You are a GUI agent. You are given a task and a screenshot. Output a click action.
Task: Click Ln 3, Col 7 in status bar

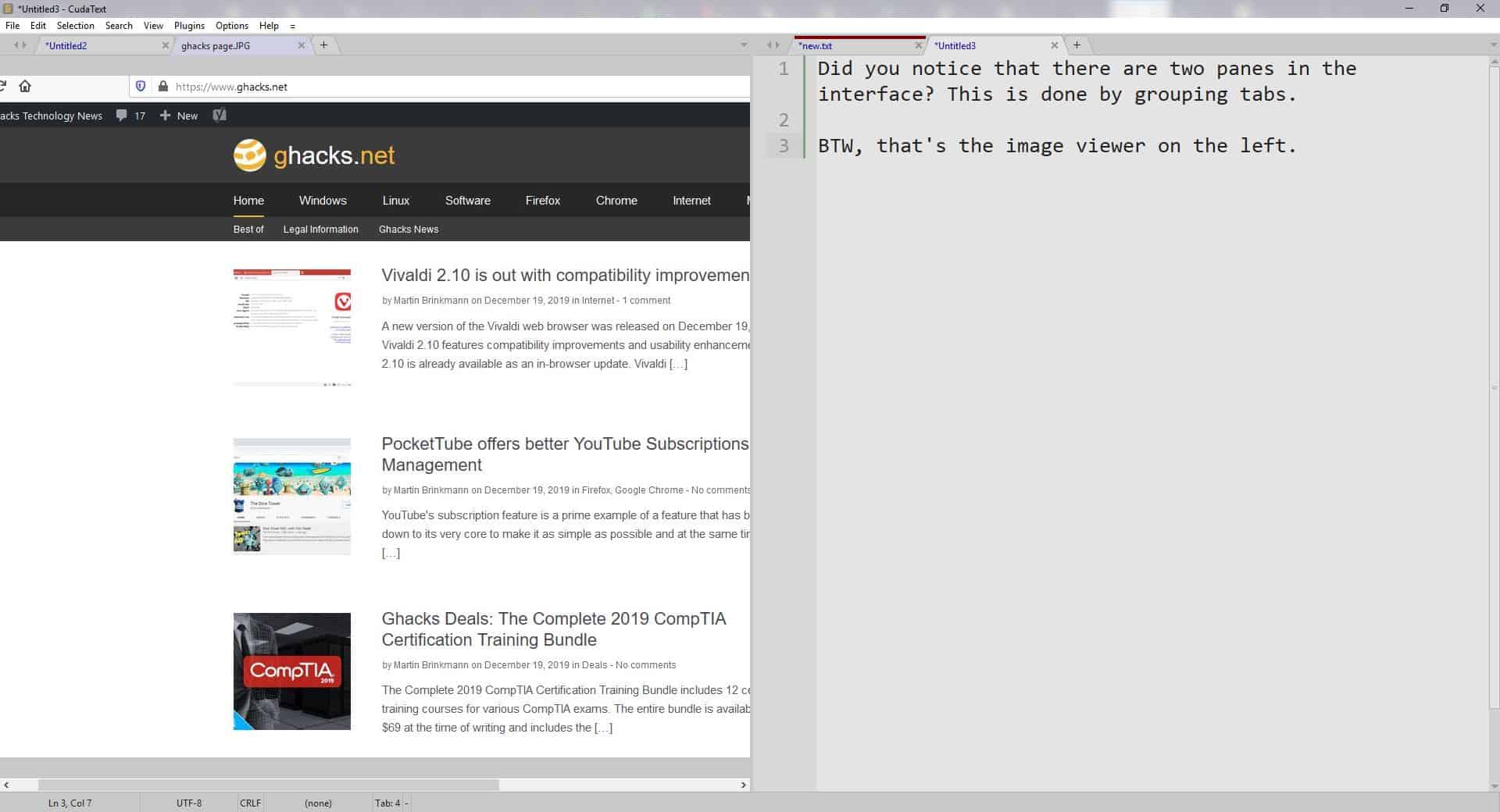[x=70, y=803]
